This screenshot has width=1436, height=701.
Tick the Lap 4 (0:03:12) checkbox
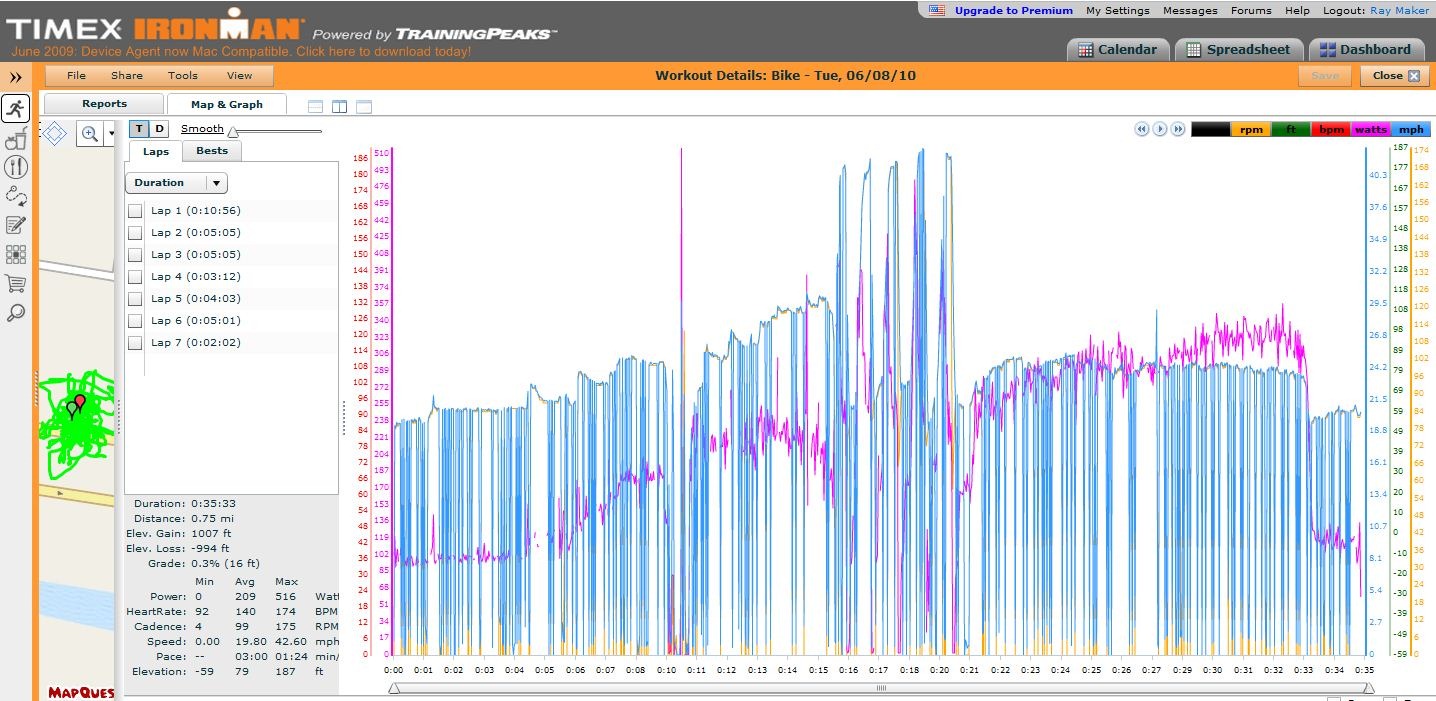[135, 277]
